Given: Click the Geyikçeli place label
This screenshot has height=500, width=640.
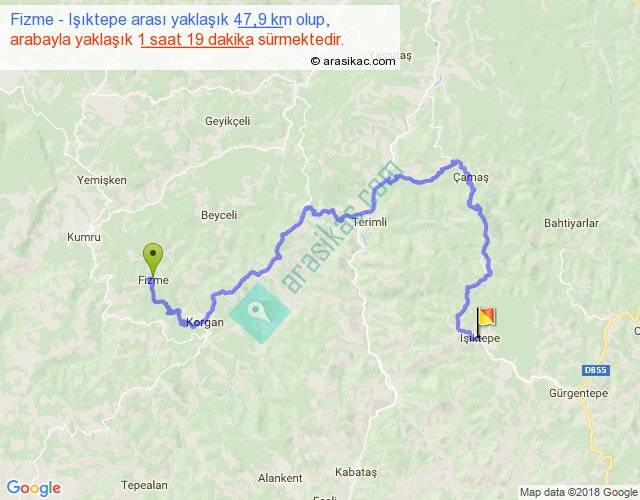Looking at the screenshot, I should pyautogui.click(x=227, y=121).
